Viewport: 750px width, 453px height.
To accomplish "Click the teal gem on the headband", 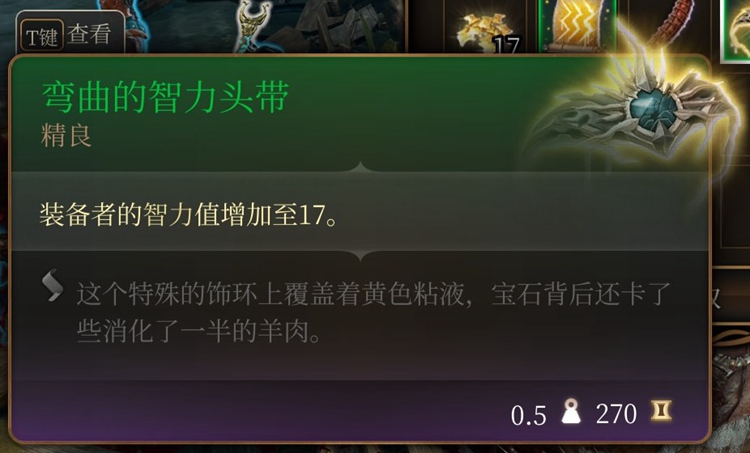I will point(653,108).
